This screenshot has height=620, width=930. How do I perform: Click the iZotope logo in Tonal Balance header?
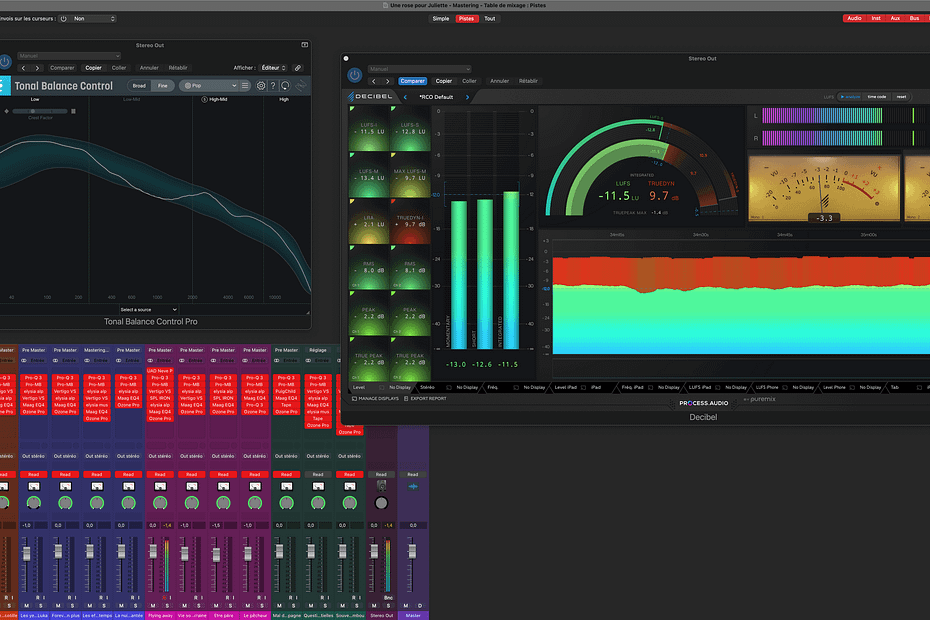point(5,86)
